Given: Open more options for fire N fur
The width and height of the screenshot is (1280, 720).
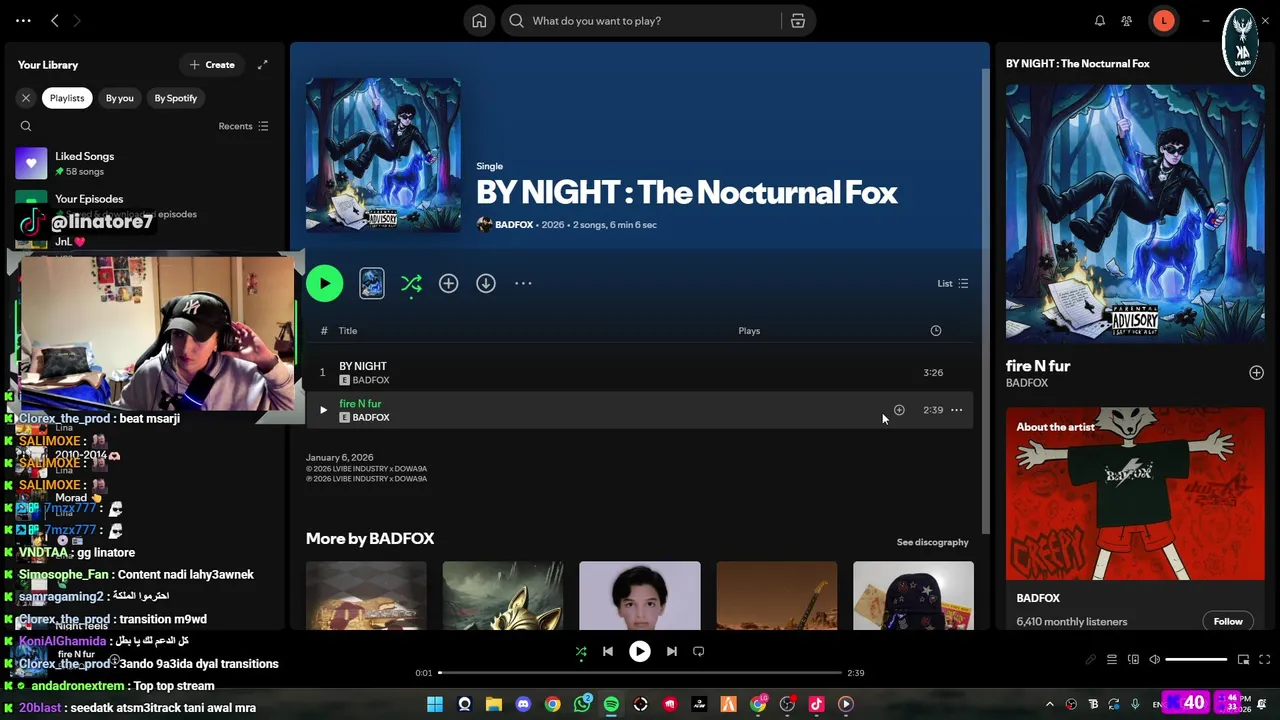Looking at the screenshot, I should click(956, 410).
